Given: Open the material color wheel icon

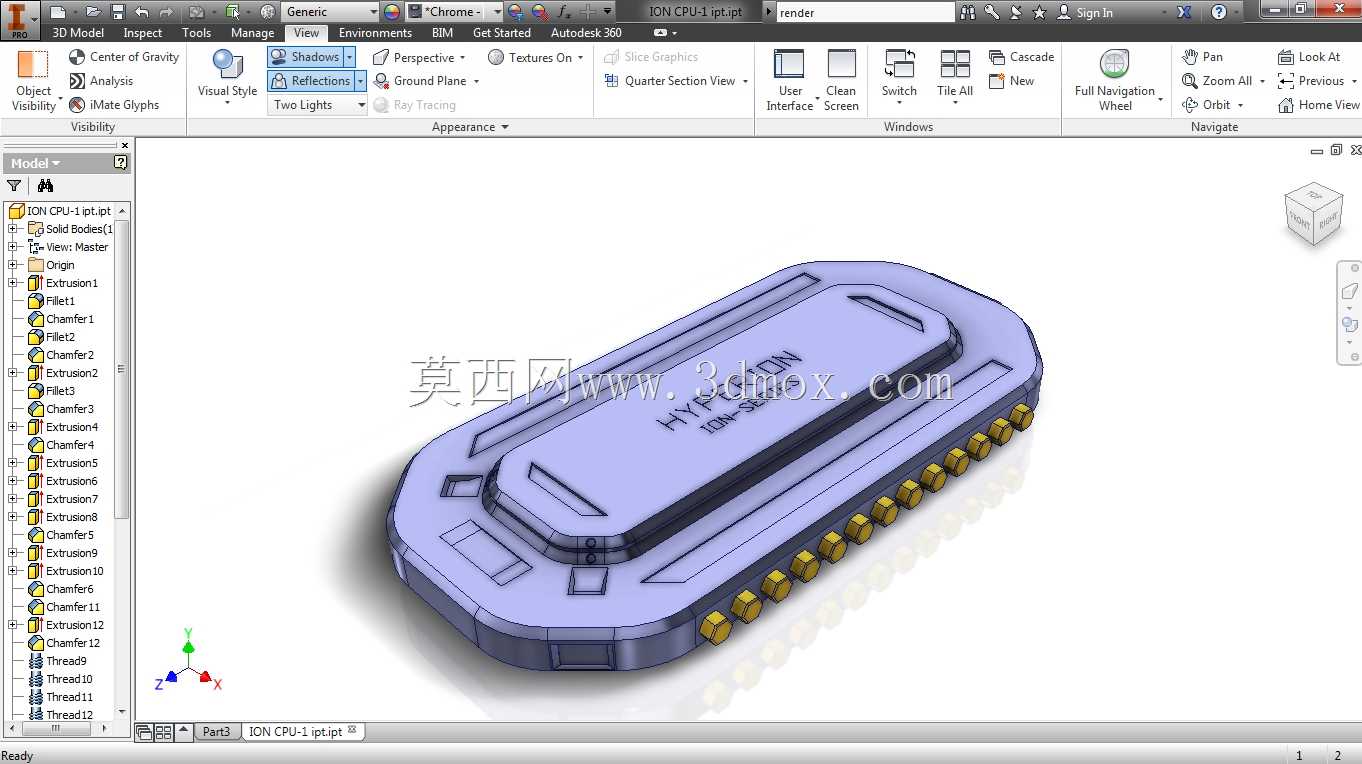Looking at the screenshot, I should 391,12.
